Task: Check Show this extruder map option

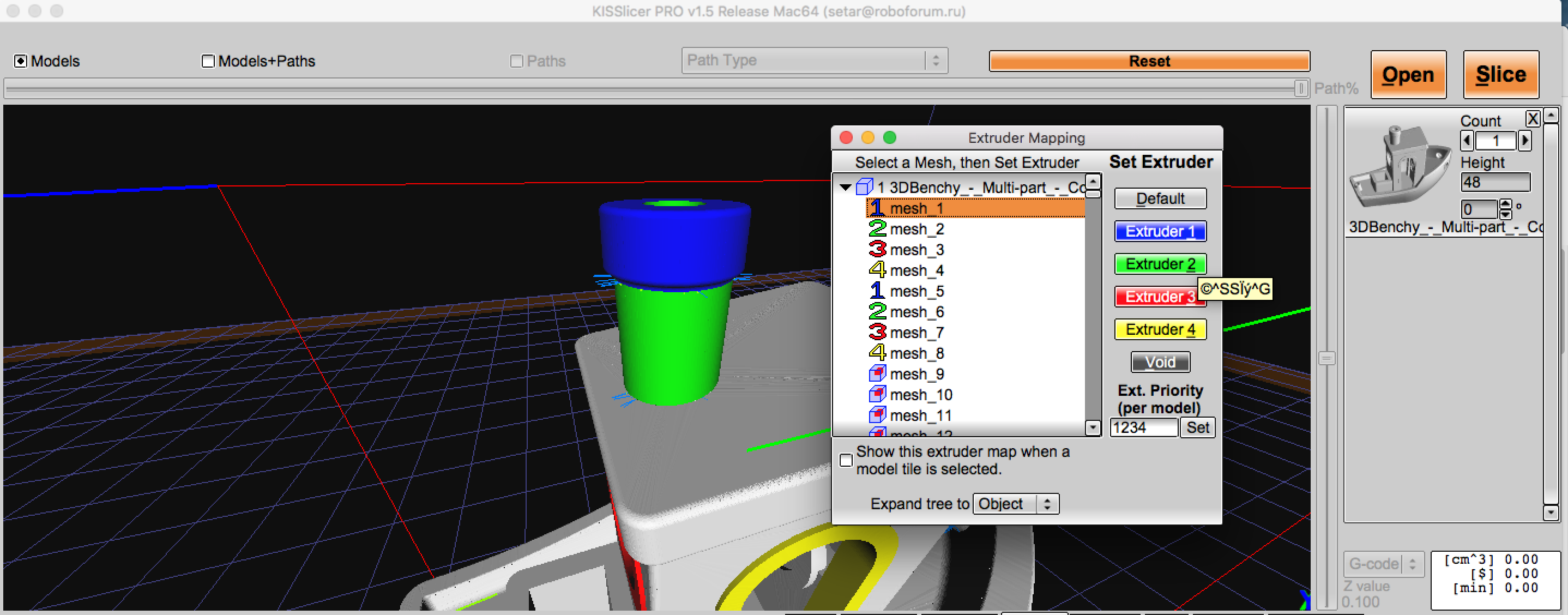Action: [x=846, y=460]
